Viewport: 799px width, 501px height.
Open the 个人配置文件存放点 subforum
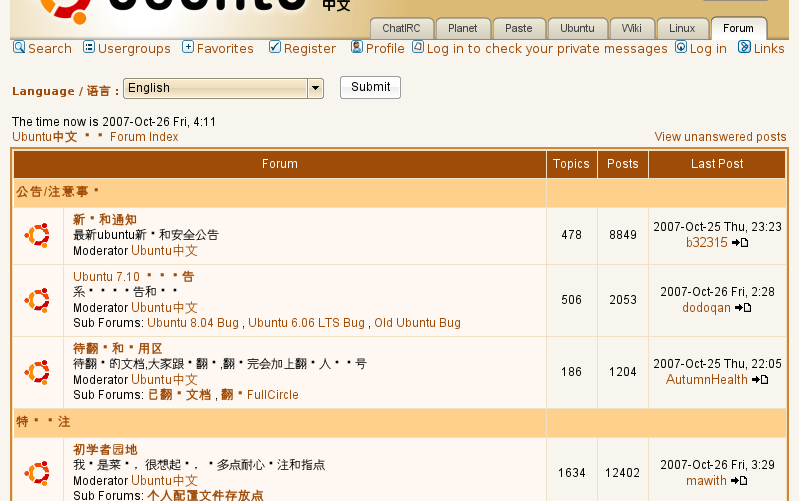point(205,495)
